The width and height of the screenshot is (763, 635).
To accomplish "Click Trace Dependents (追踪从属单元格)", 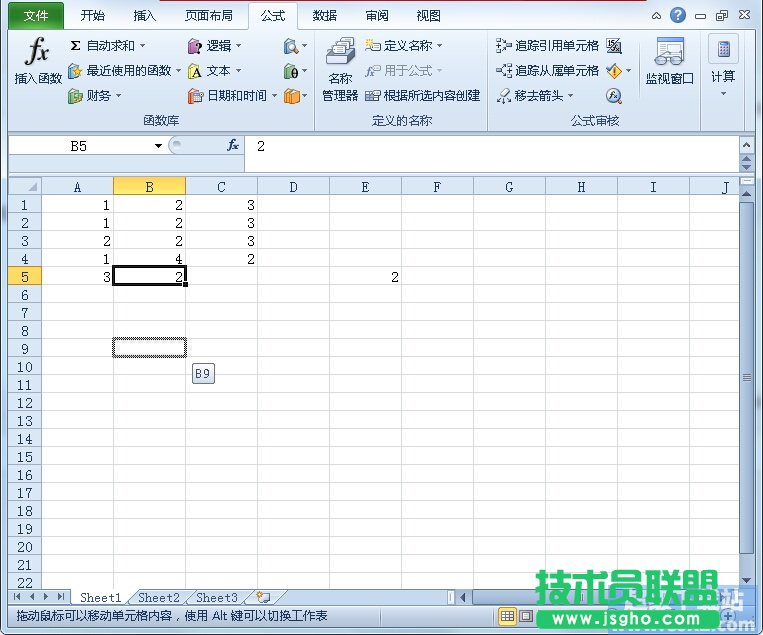I will tap(548, 71).
